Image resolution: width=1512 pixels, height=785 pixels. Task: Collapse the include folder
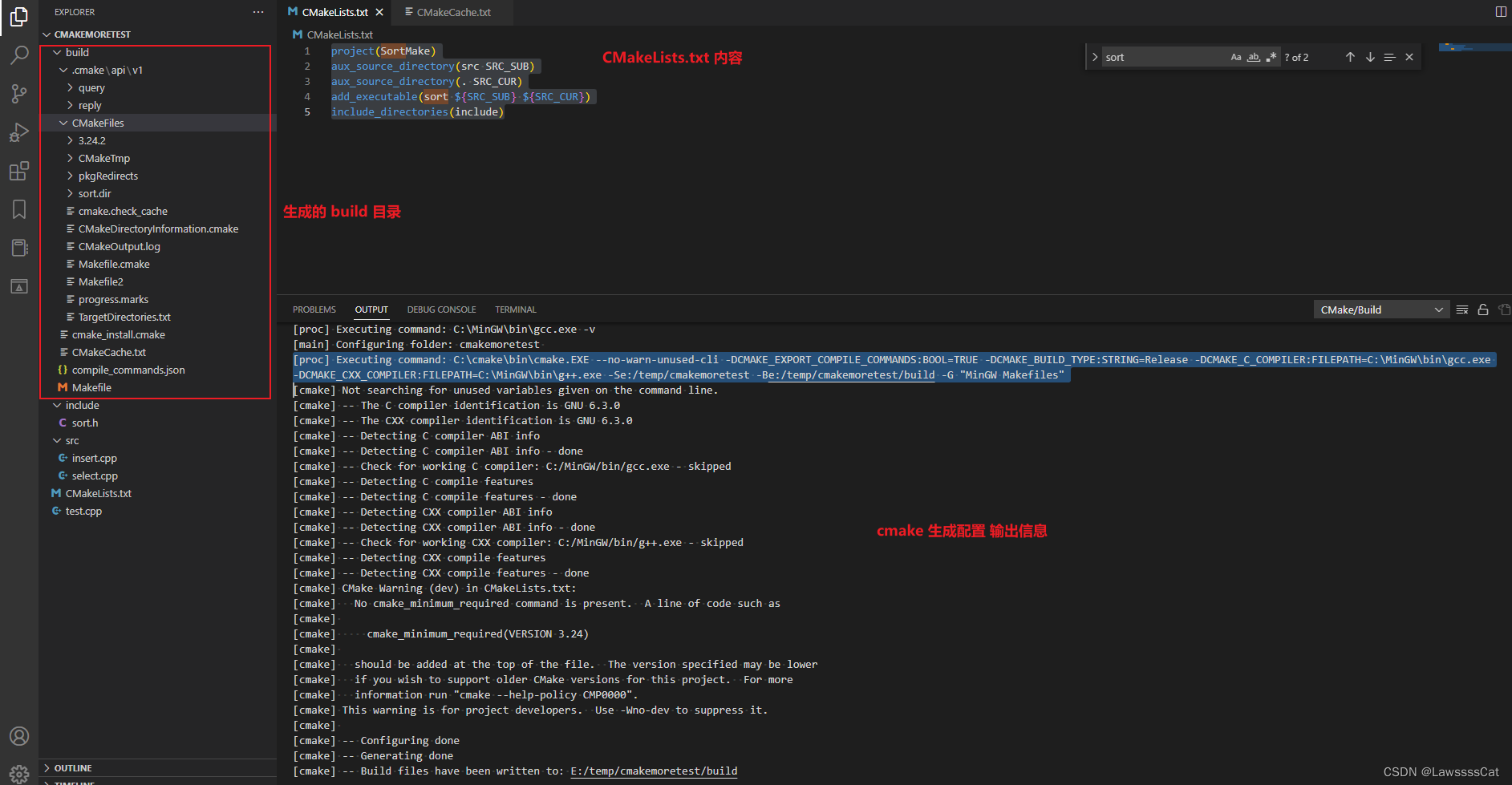point(157,405)
